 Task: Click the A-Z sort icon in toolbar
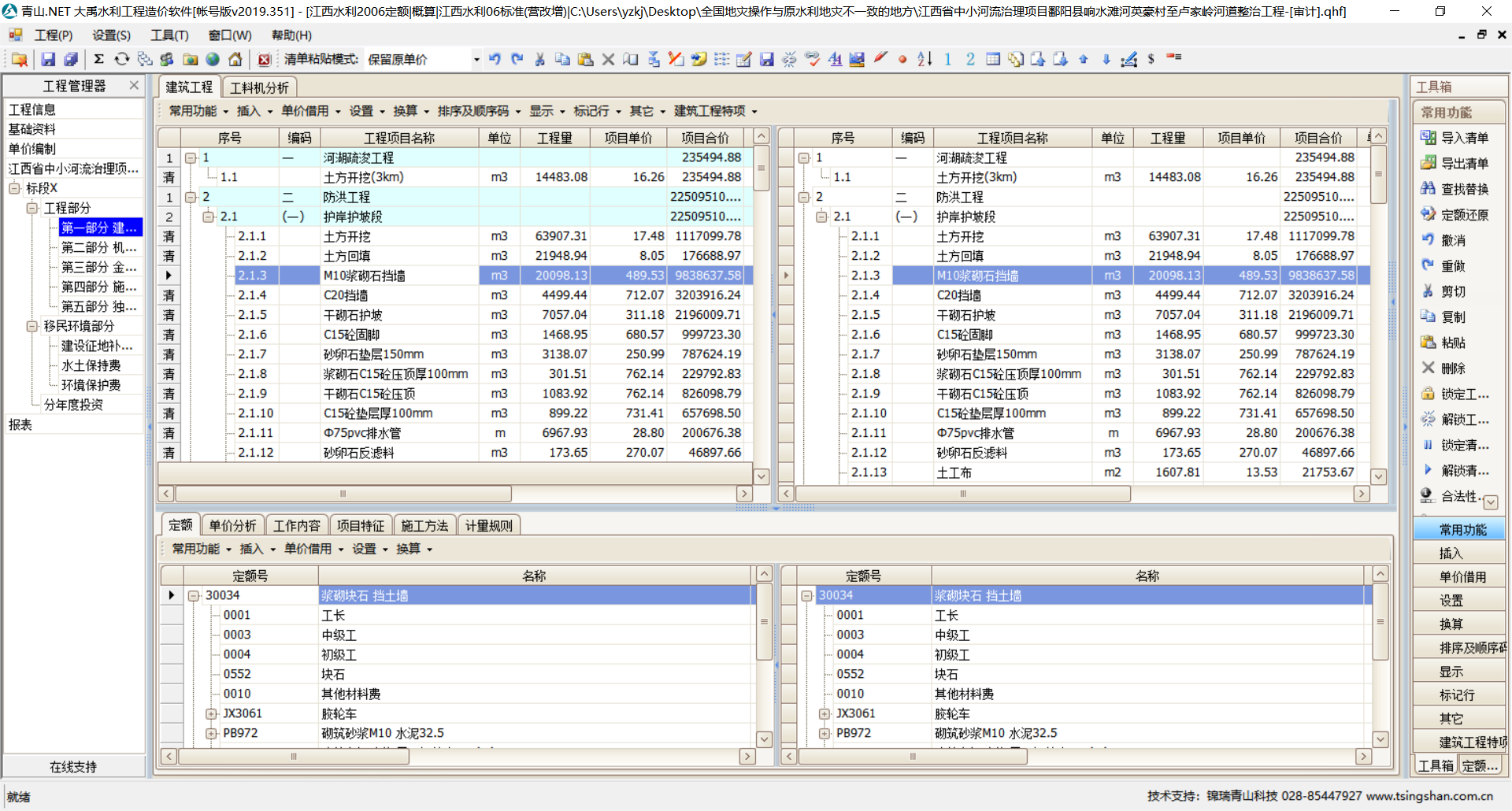click(x=925, y=59)
